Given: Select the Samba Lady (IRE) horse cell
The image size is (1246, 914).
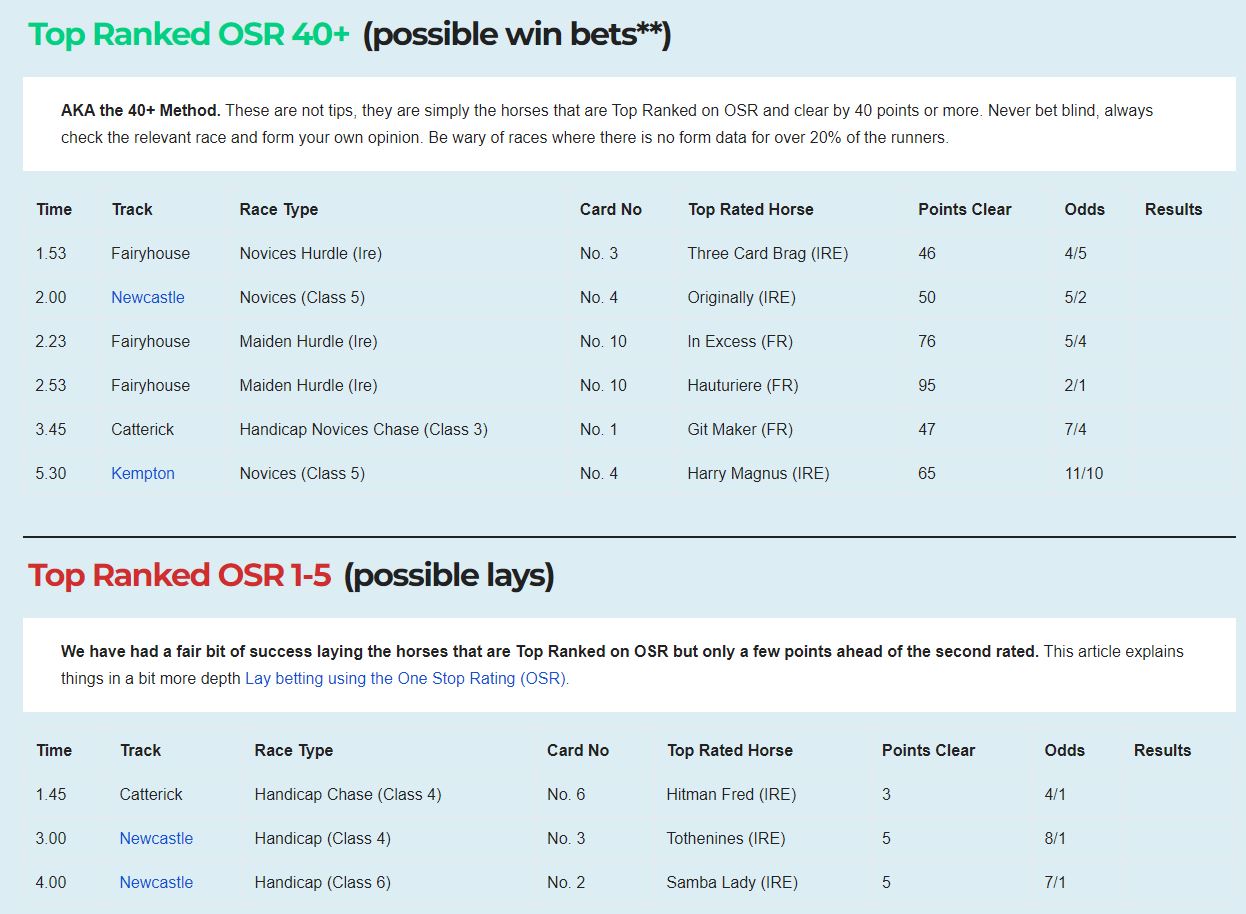Looking at the screenshot, I should [731, 882].
